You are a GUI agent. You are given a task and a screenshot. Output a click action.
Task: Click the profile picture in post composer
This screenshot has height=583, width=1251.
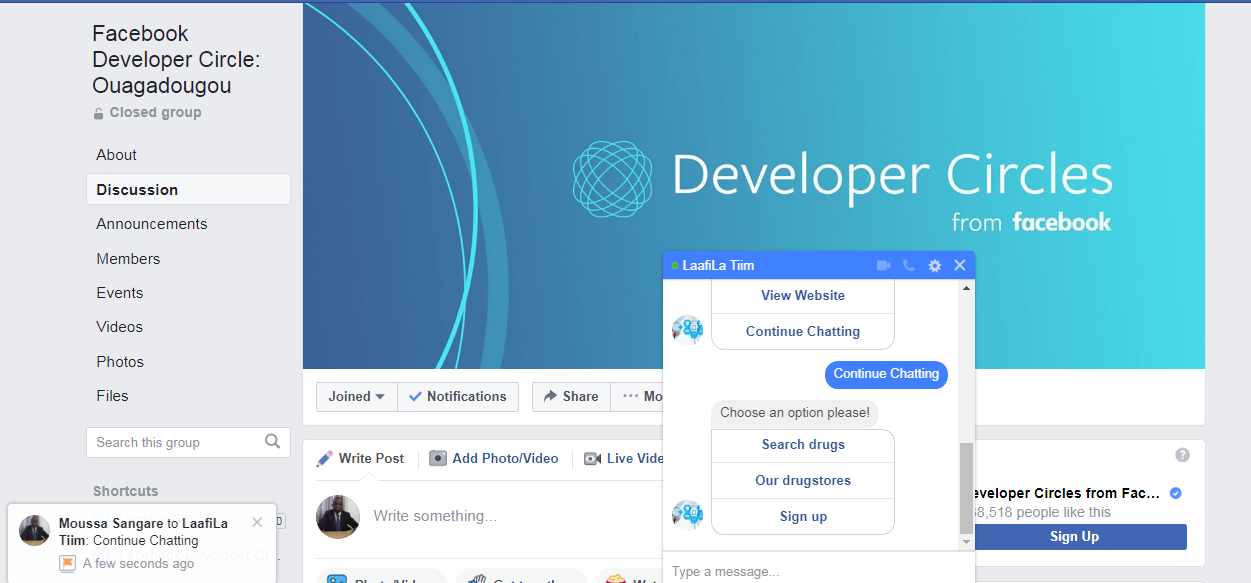click(x=338, y=516)
